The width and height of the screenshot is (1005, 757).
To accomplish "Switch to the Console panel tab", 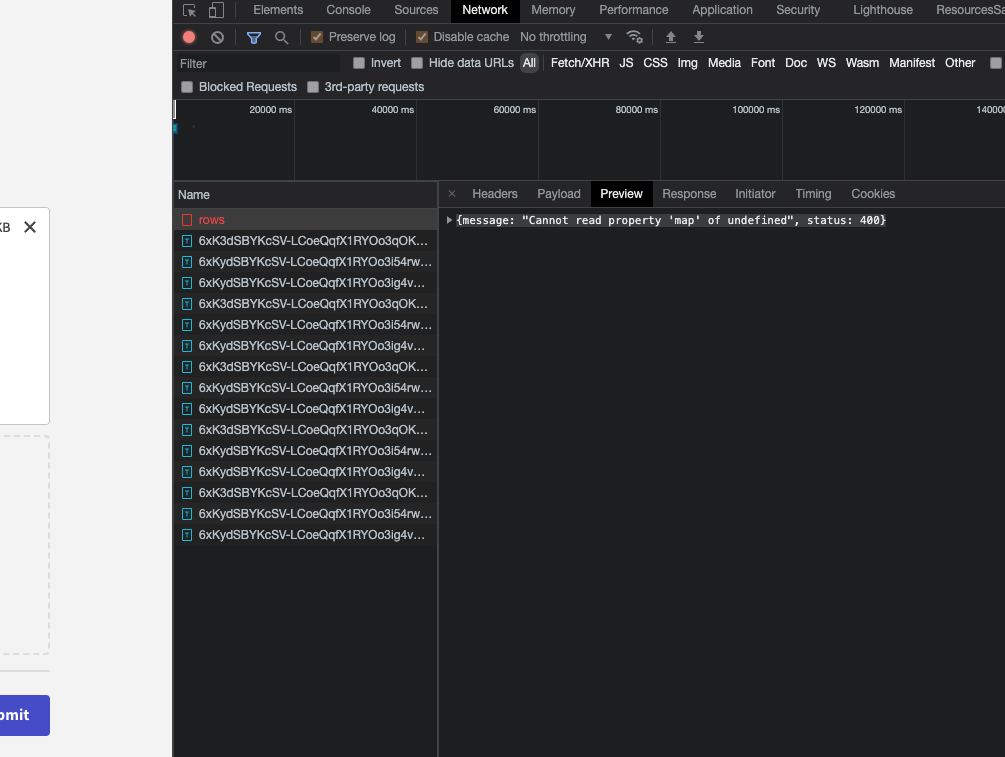I will point(348,10).
